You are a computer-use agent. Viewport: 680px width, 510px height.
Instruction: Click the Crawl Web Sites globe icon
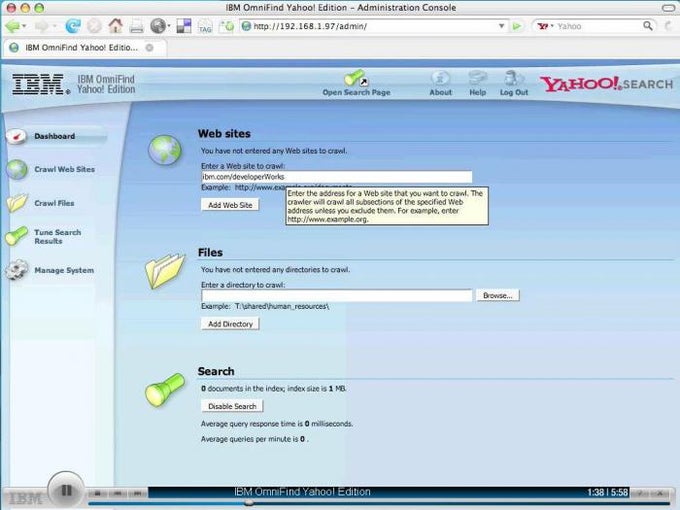pos(17,170)
